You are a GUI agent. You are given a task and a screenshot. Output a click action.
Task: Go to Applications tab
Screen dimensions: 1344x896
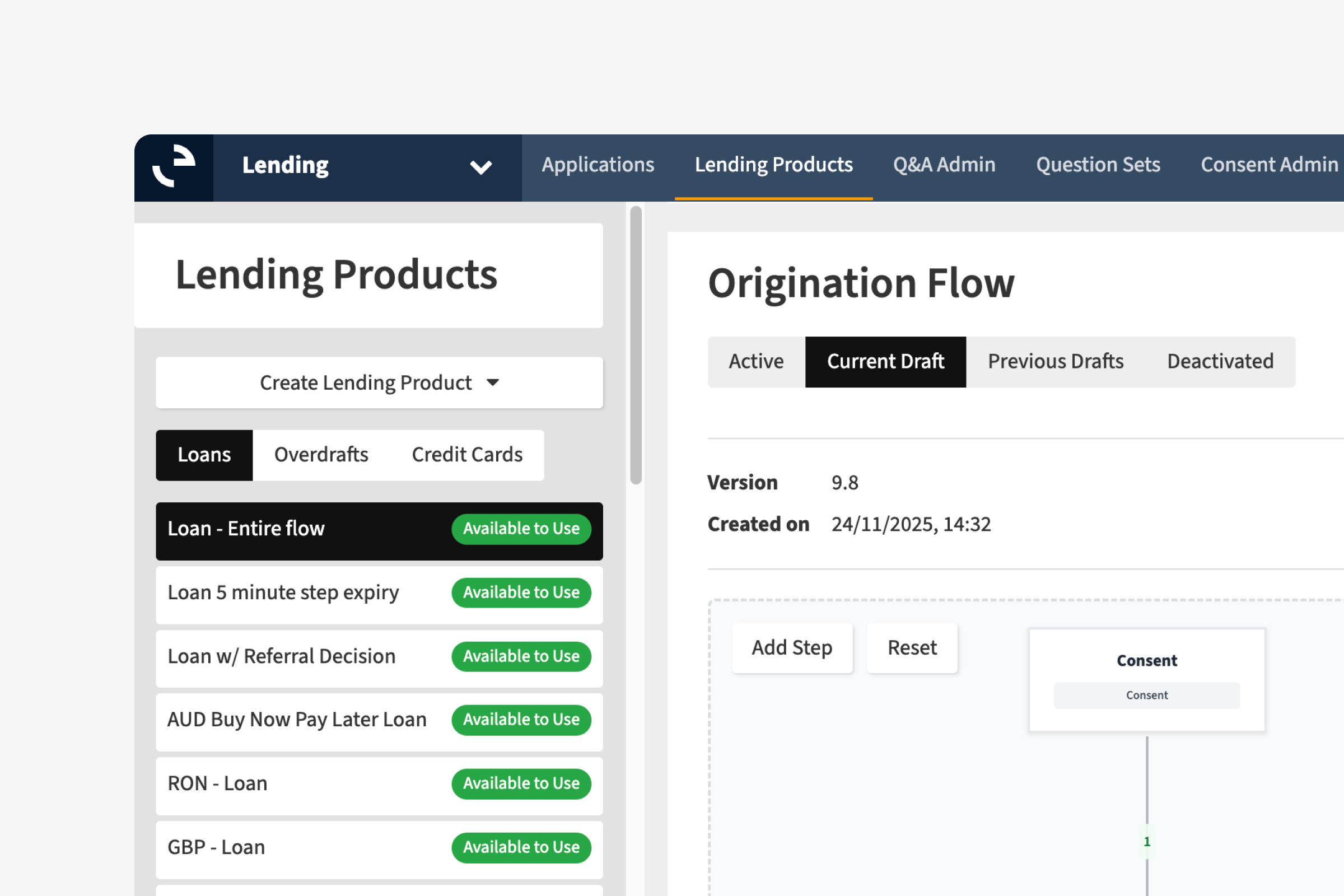tap(598, 165)
